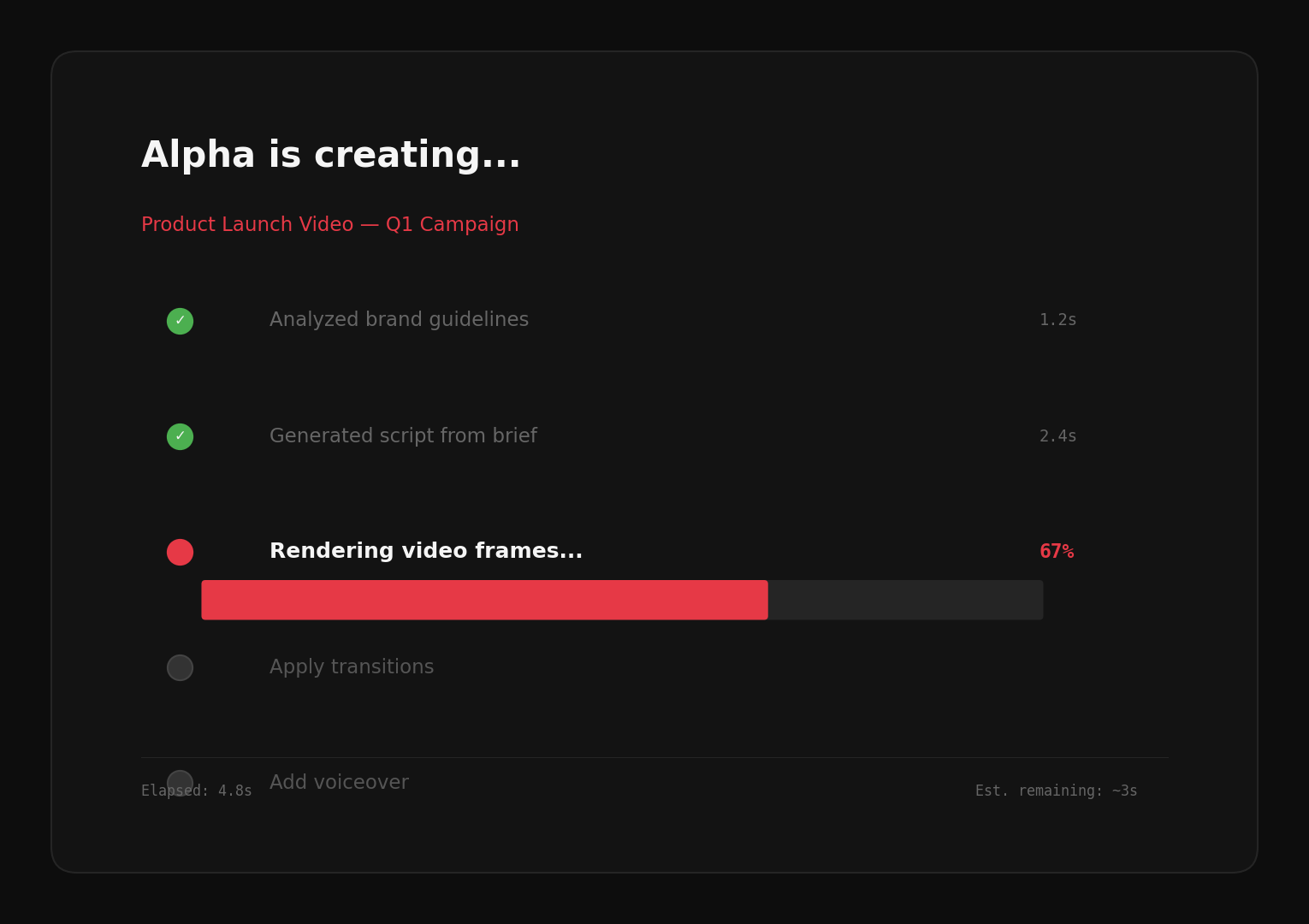Expand the Apply transitions step details
The width and height of the screenshot is (1309, 924).
tap(351, 666)
